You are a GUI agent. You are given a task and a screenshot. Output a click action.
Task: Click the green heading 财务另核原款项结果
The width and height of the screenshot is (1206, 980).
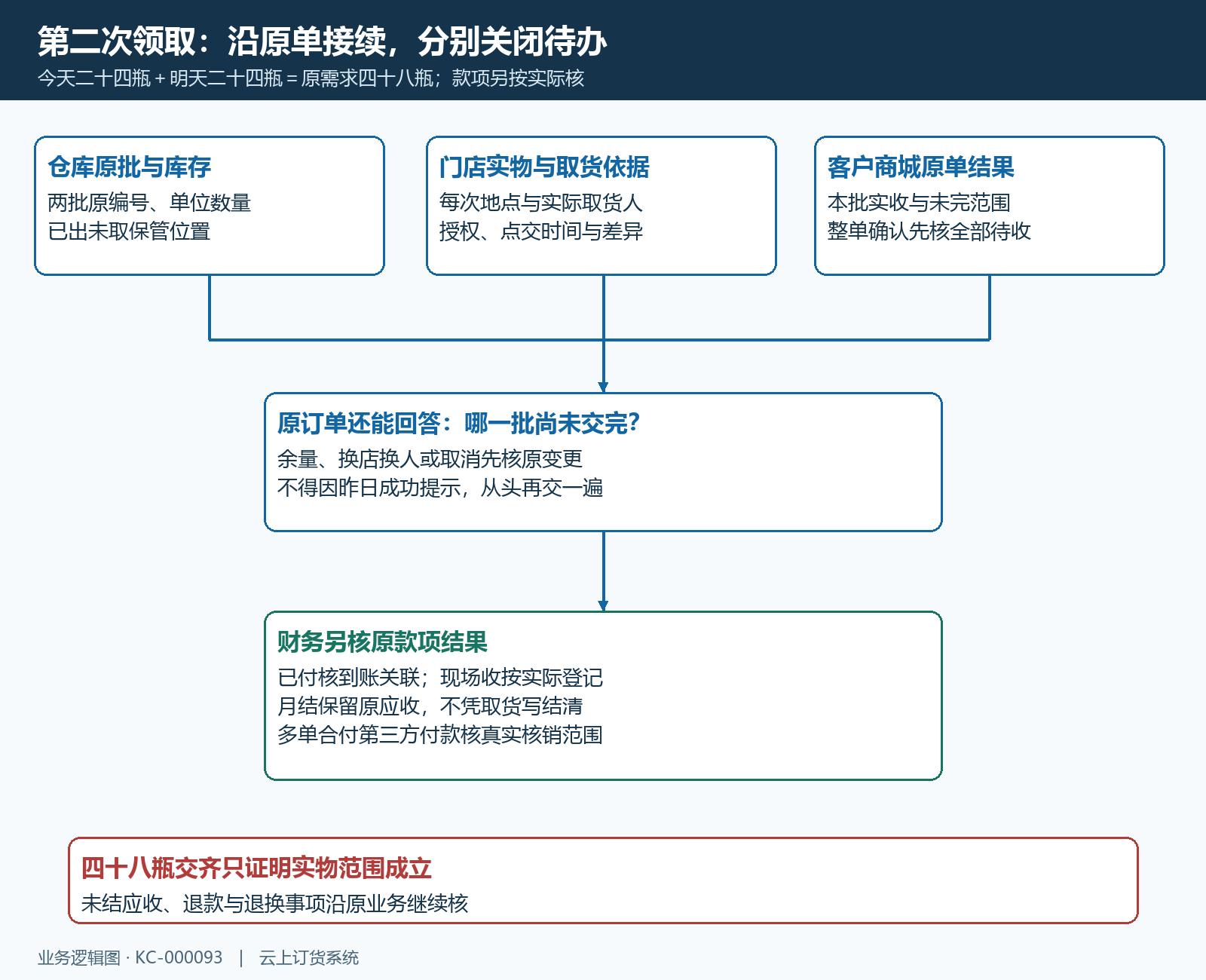click(383, 642)
